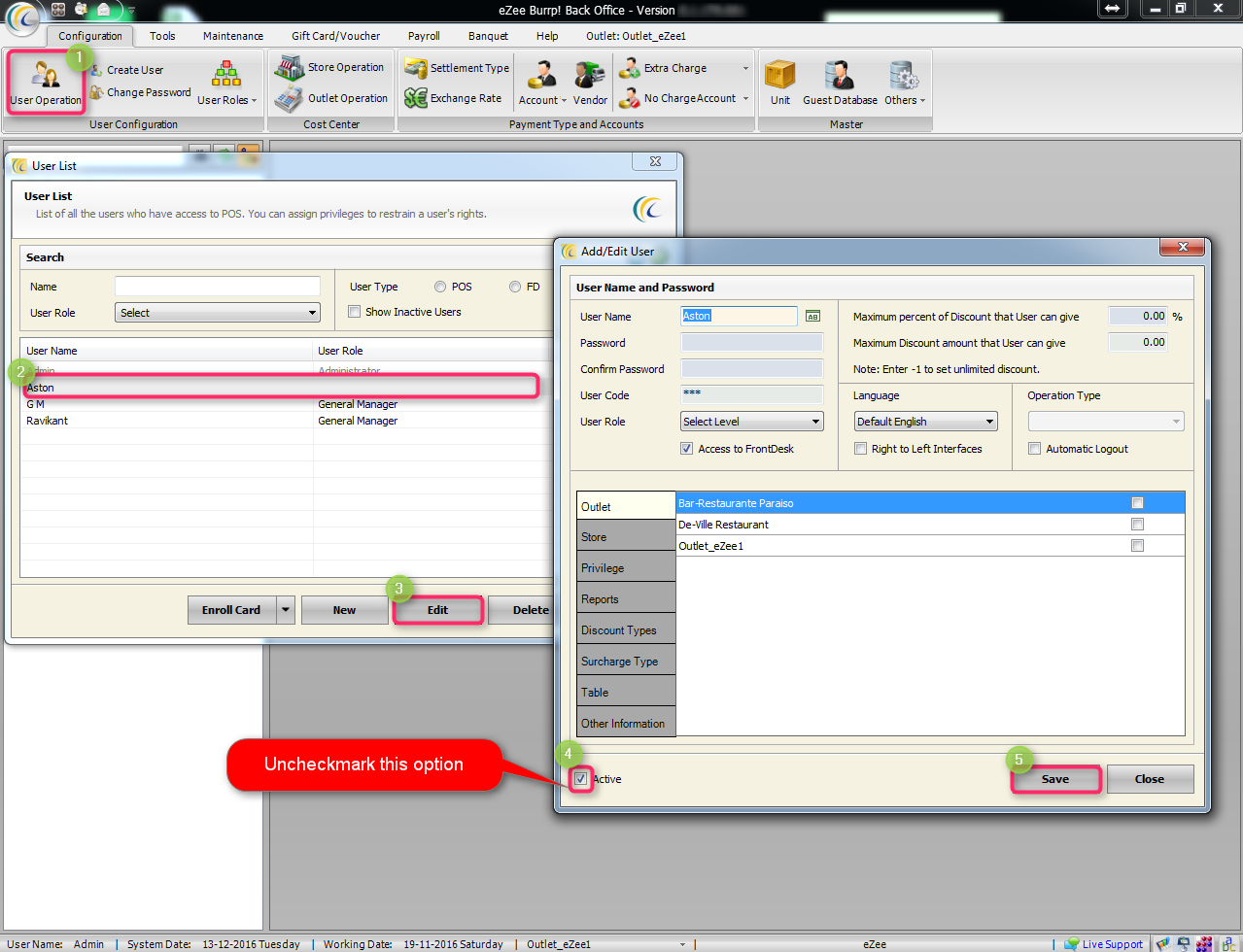Enable Show Inactive Users checkbox
Image resolution: width=1243 pixels, height=952 pixels.
tap(355, 312)
